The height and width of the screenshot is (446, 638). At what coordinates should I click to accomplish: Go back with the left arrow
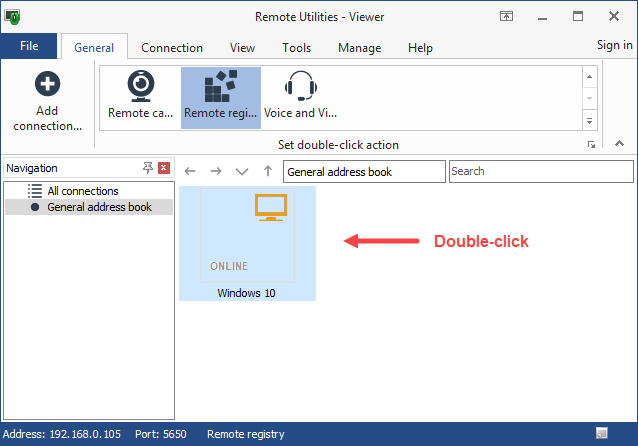point(190,171)
